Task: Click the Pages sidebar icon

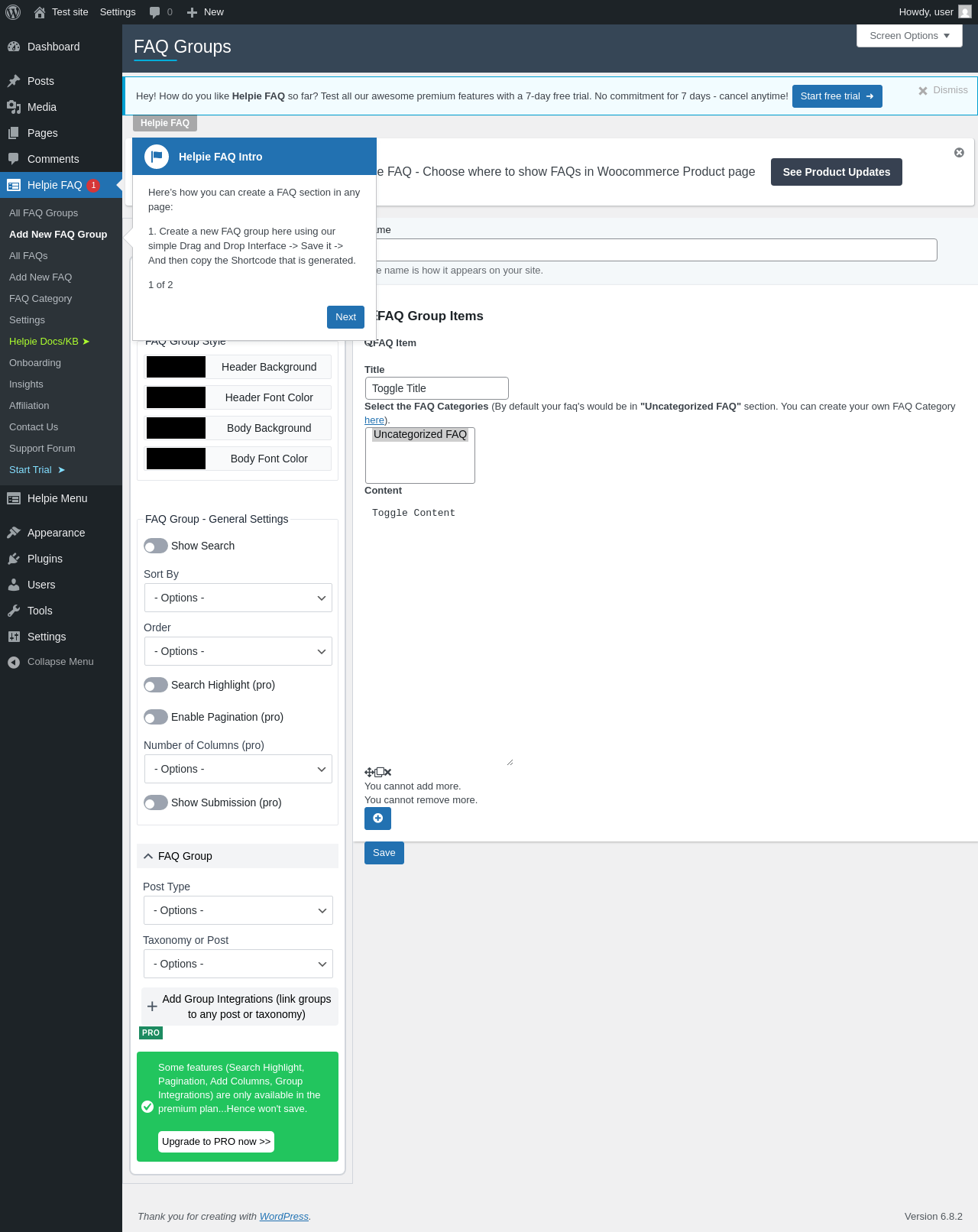Action: 14,133
